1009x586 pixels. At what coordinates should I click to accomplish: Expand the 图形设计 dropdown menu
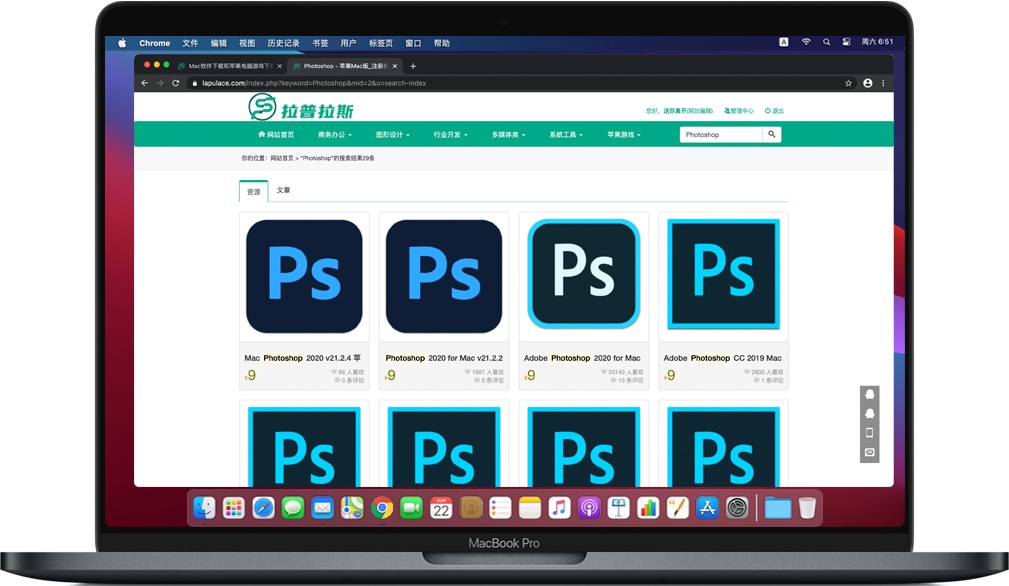(393, 134)
